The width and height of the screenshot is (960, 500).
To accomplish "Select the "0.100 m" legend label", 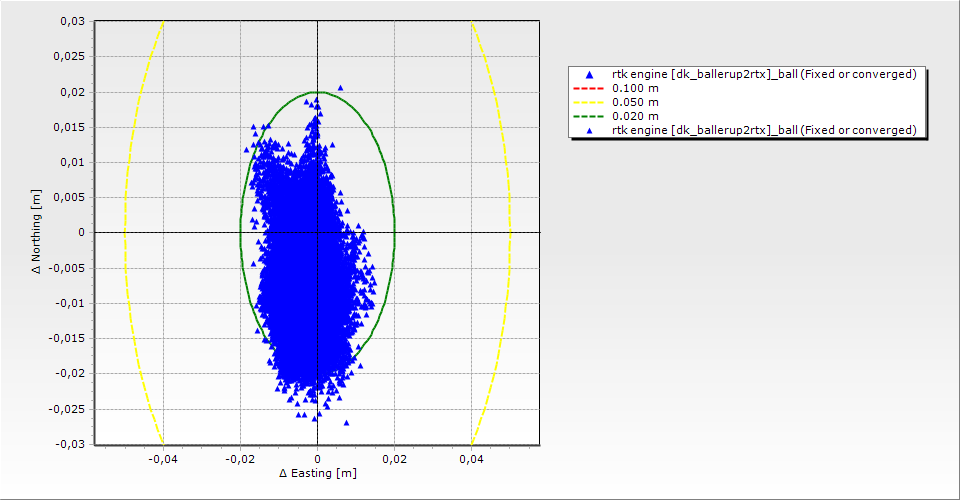I will [x=636, y=88].
